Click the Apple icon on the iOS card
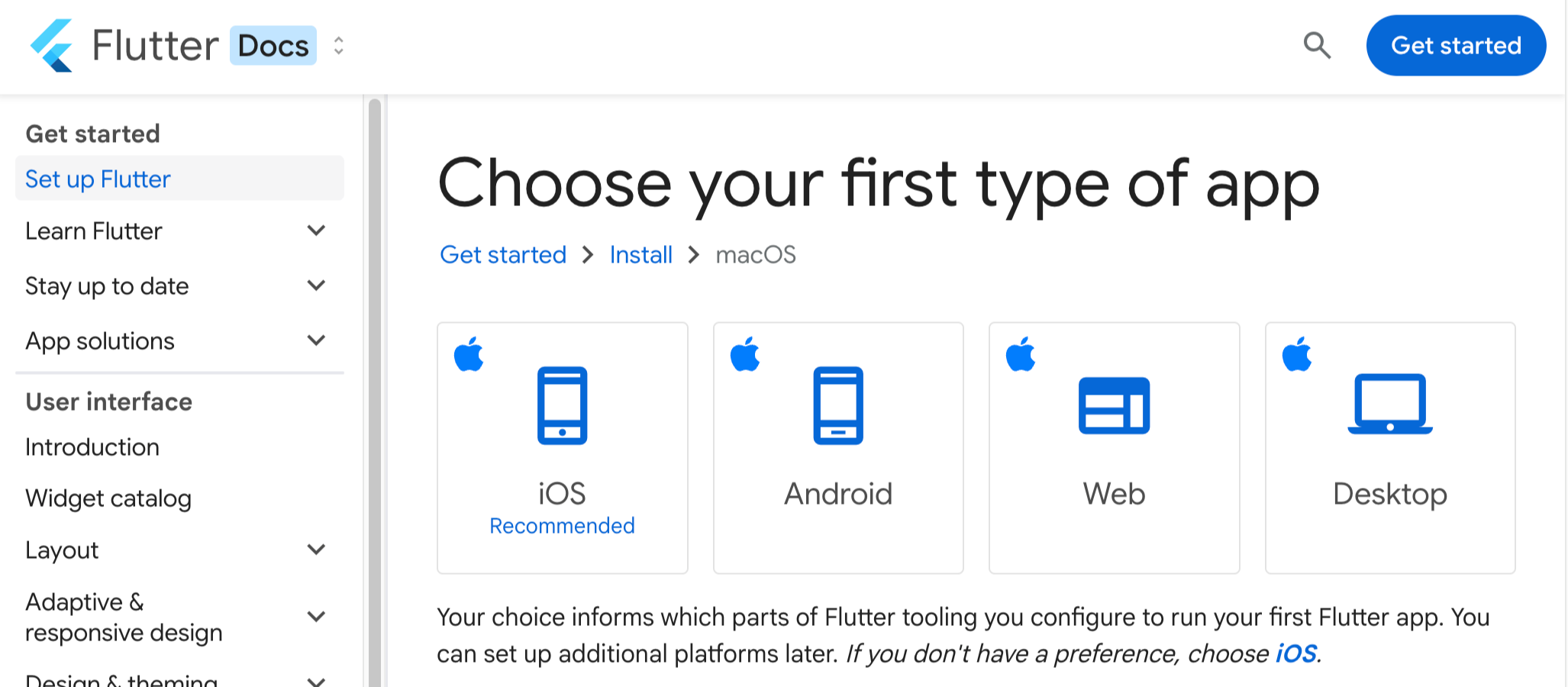 point(469,353)
